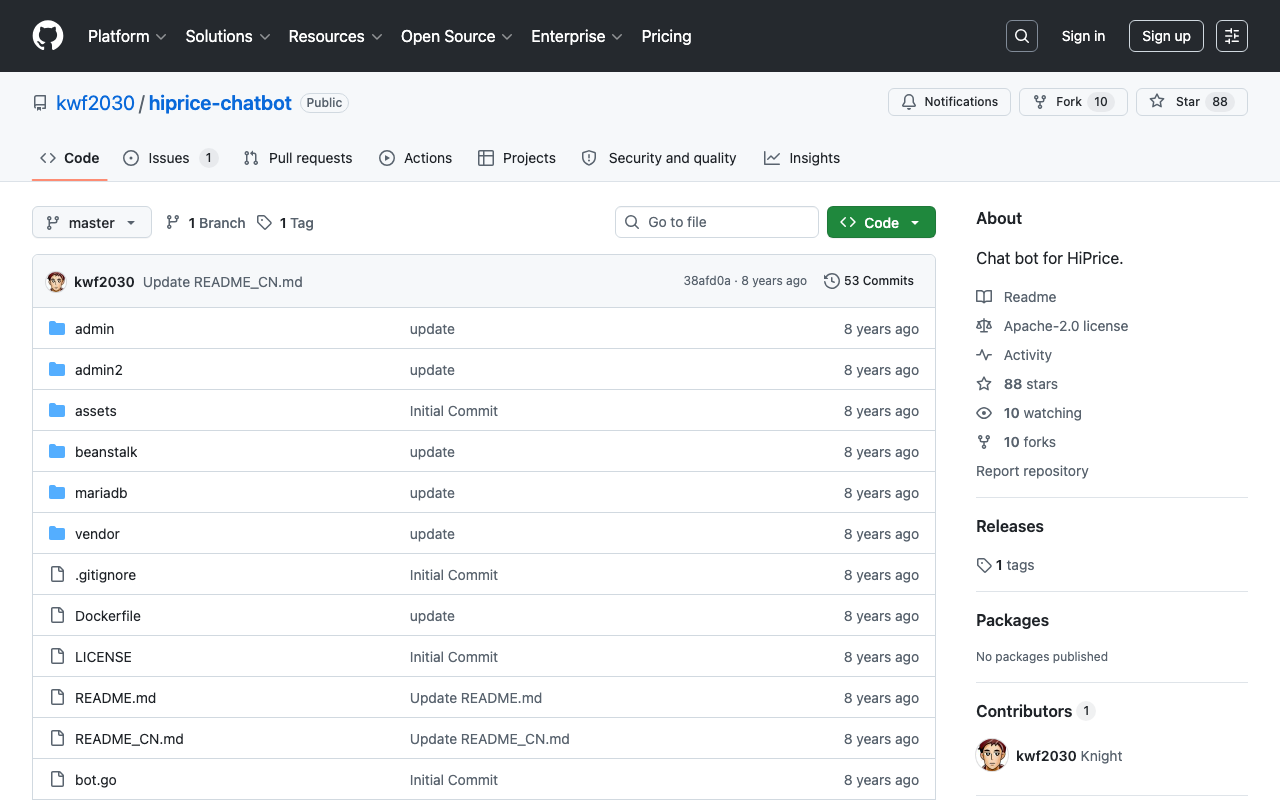Screen dimensions: 1280x800
Task: Click kwf2030 avatar in latest commit row
Action: (x=56, y=282)
